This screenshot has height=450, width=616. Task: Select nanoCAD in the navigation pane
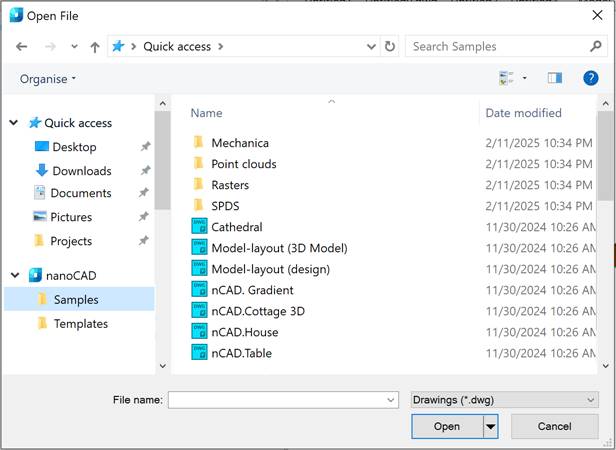pyautogui.click(x=71, y=276)
